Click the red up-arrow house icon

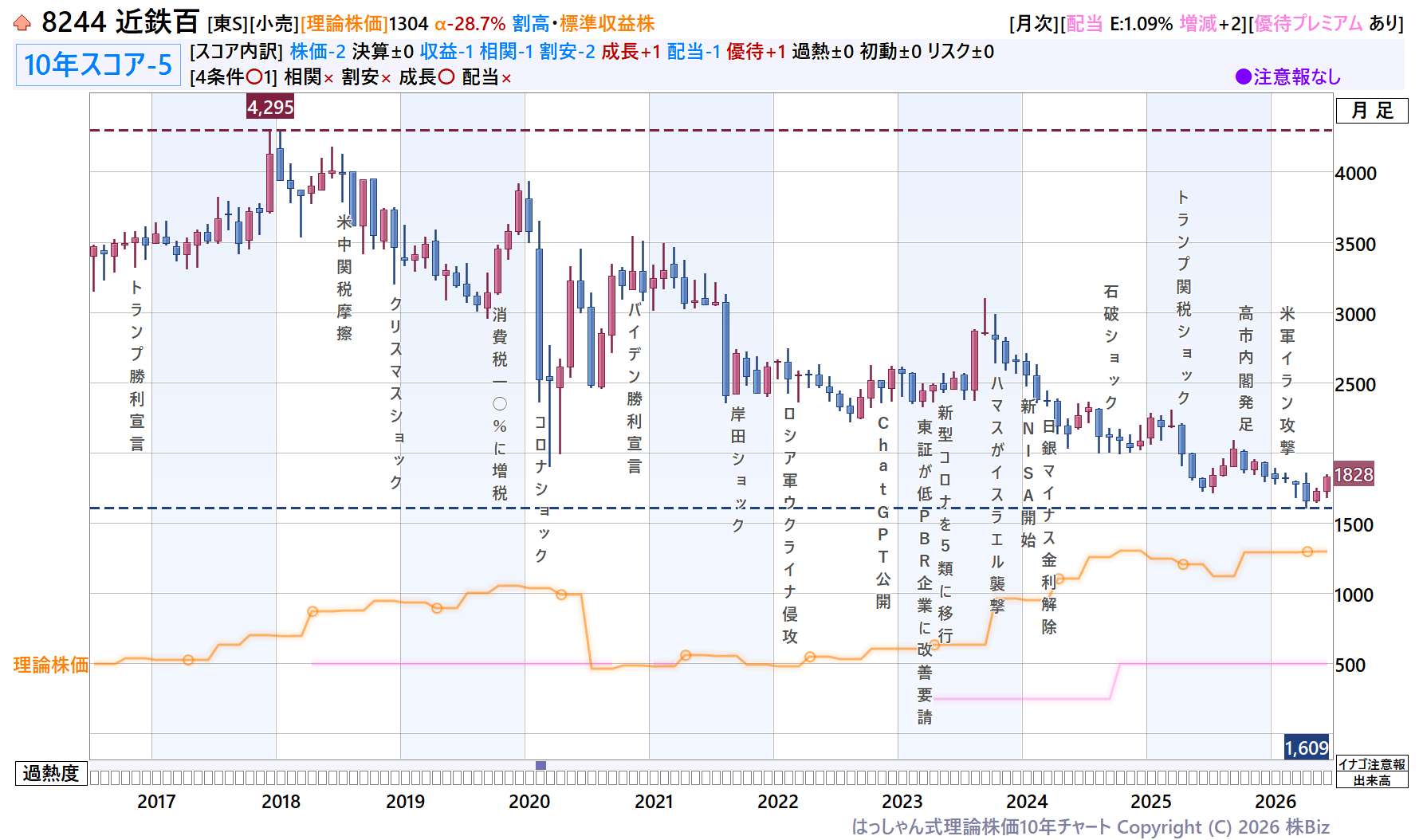pos(22,23)
